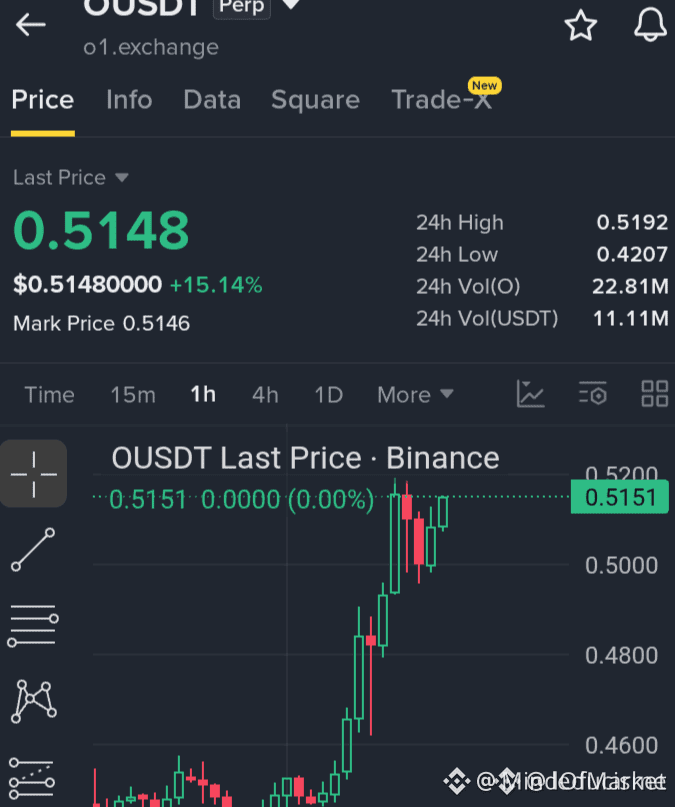675x807 pixels.
Task: Open the Square tab
Action: click(315, 100)
